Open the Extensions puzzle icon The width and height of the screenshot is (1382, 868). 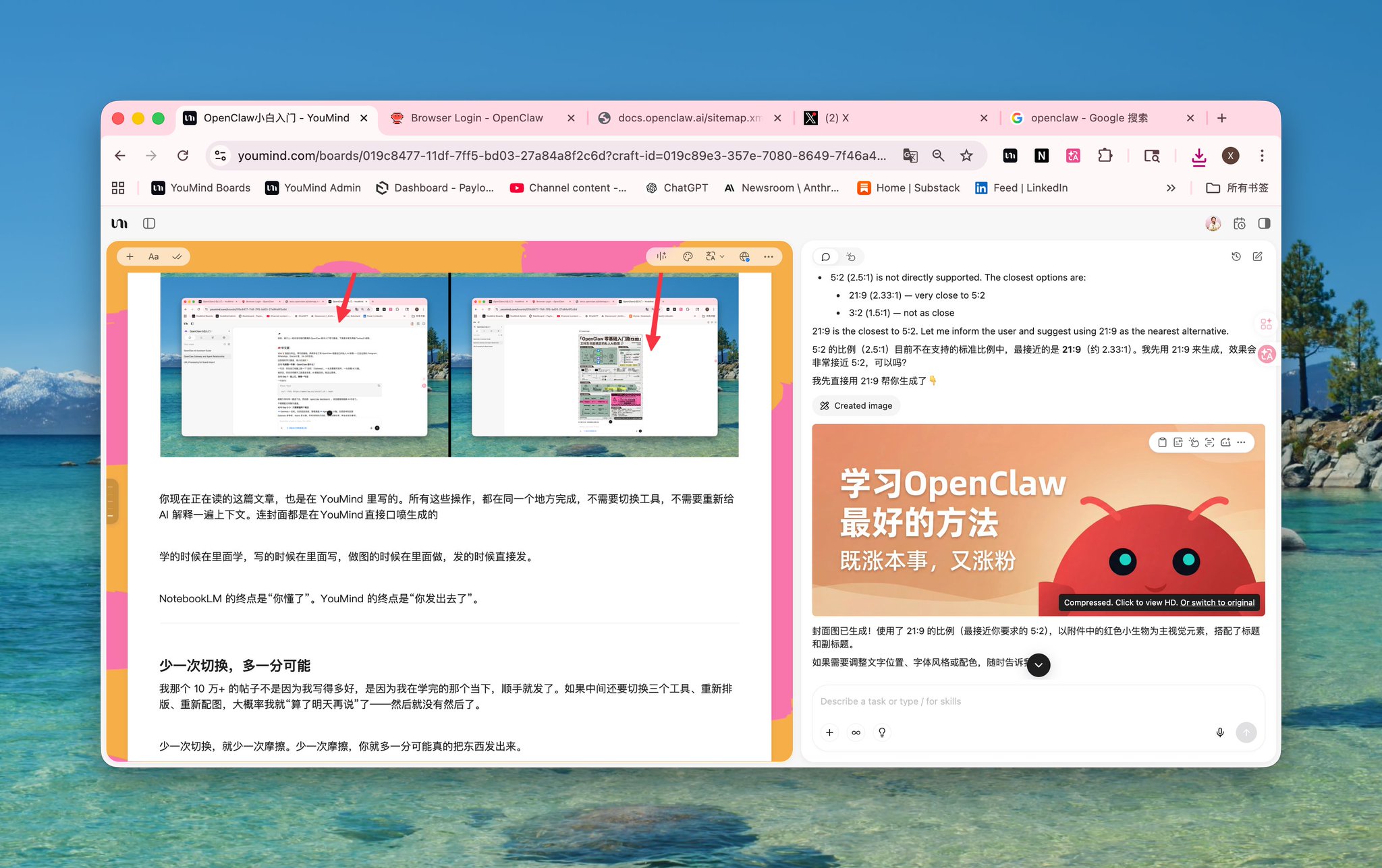[1105, 156]
